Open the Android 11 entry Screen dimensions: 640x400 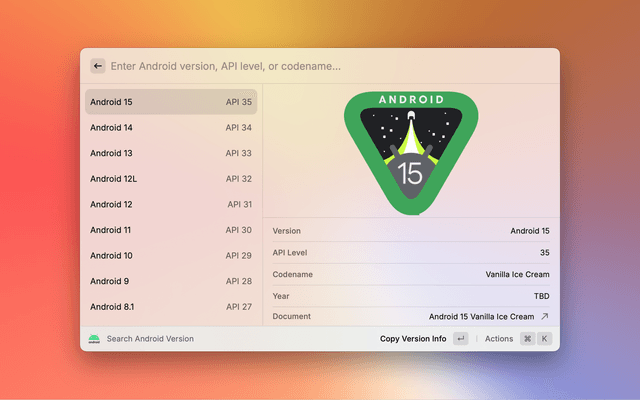[170, 230]
